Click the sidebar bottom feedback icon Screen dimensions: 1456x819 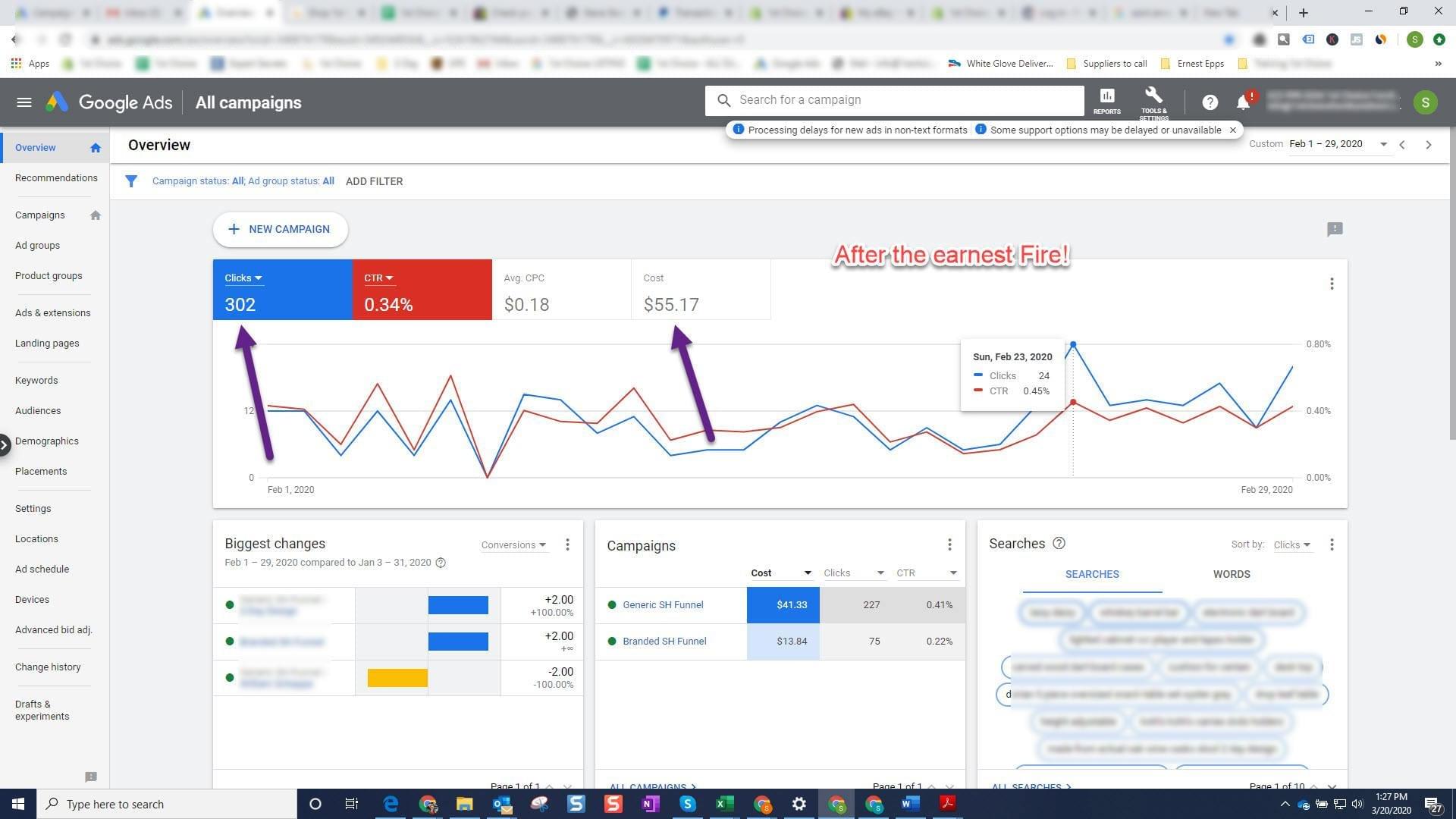tap(91, 777)
